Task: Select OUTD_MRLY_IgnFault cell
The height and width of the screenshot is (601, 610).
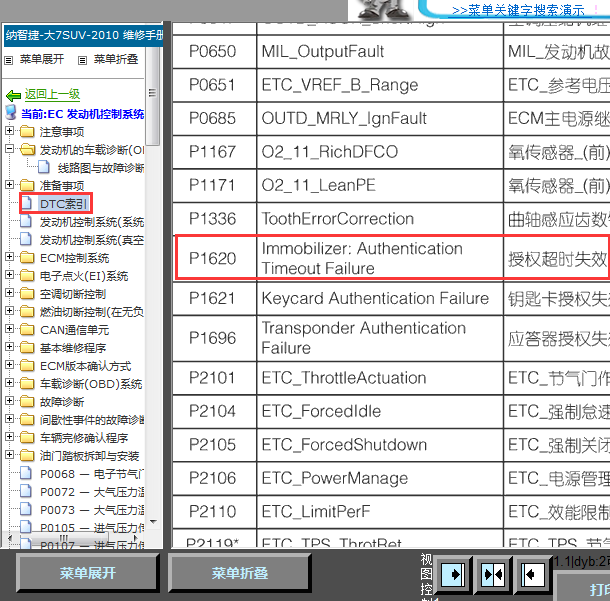Action: pyautogui.click(x=380, y=118)
